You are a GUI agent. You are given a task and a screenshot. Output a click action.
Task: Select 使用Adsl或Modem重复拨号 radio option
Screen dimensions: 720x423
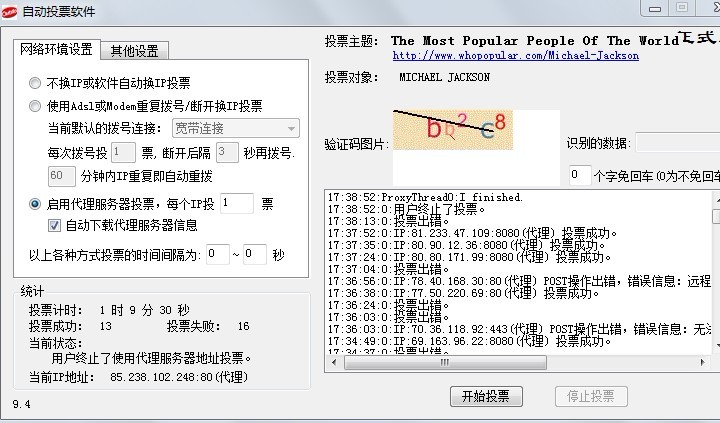[x=35, y=106]
